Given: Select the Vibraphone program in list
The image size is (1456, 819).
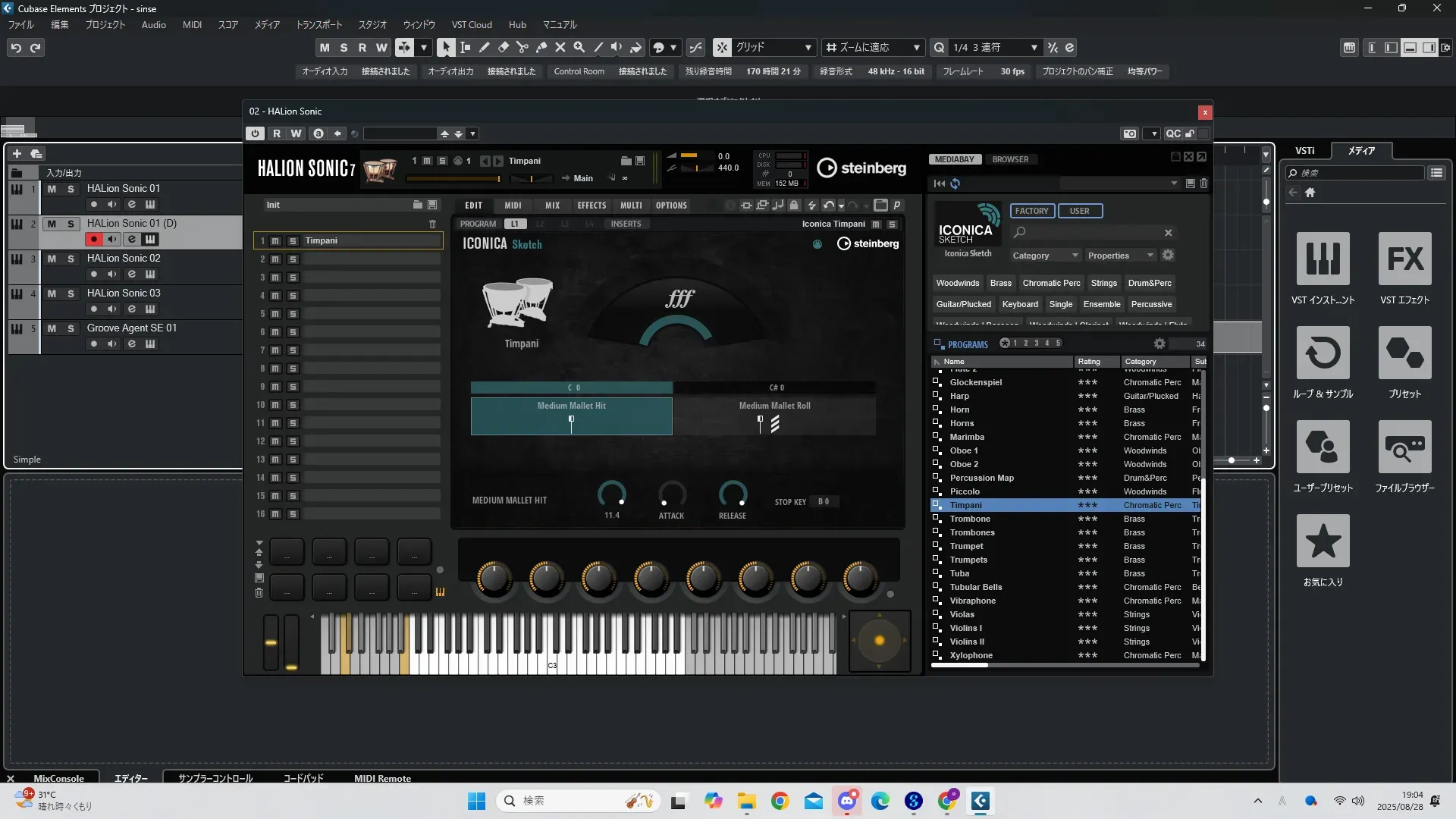Looking at the screenshot, I should tap(972, 601).
